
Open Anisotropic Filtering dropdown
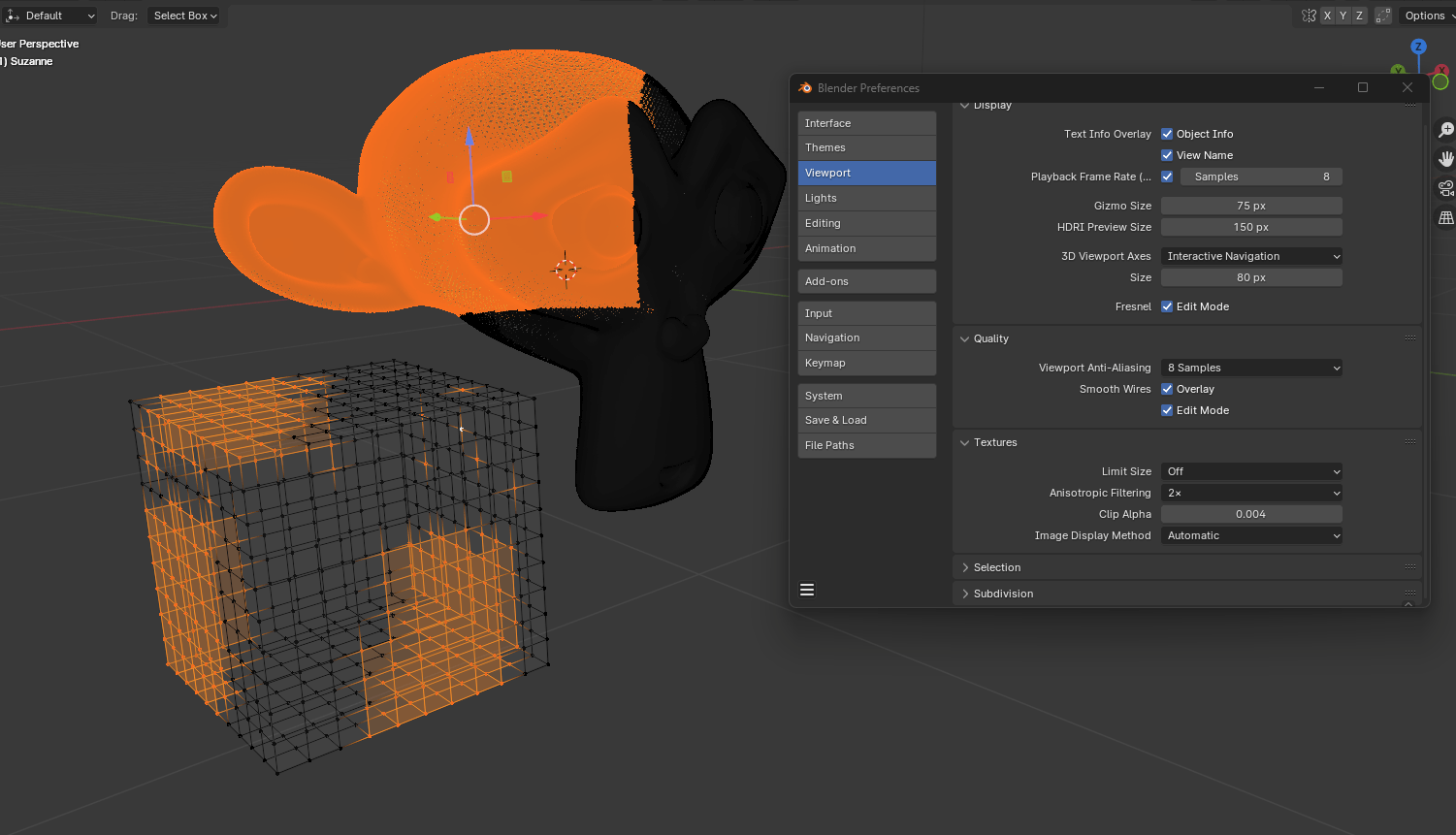pos(1251,493)
